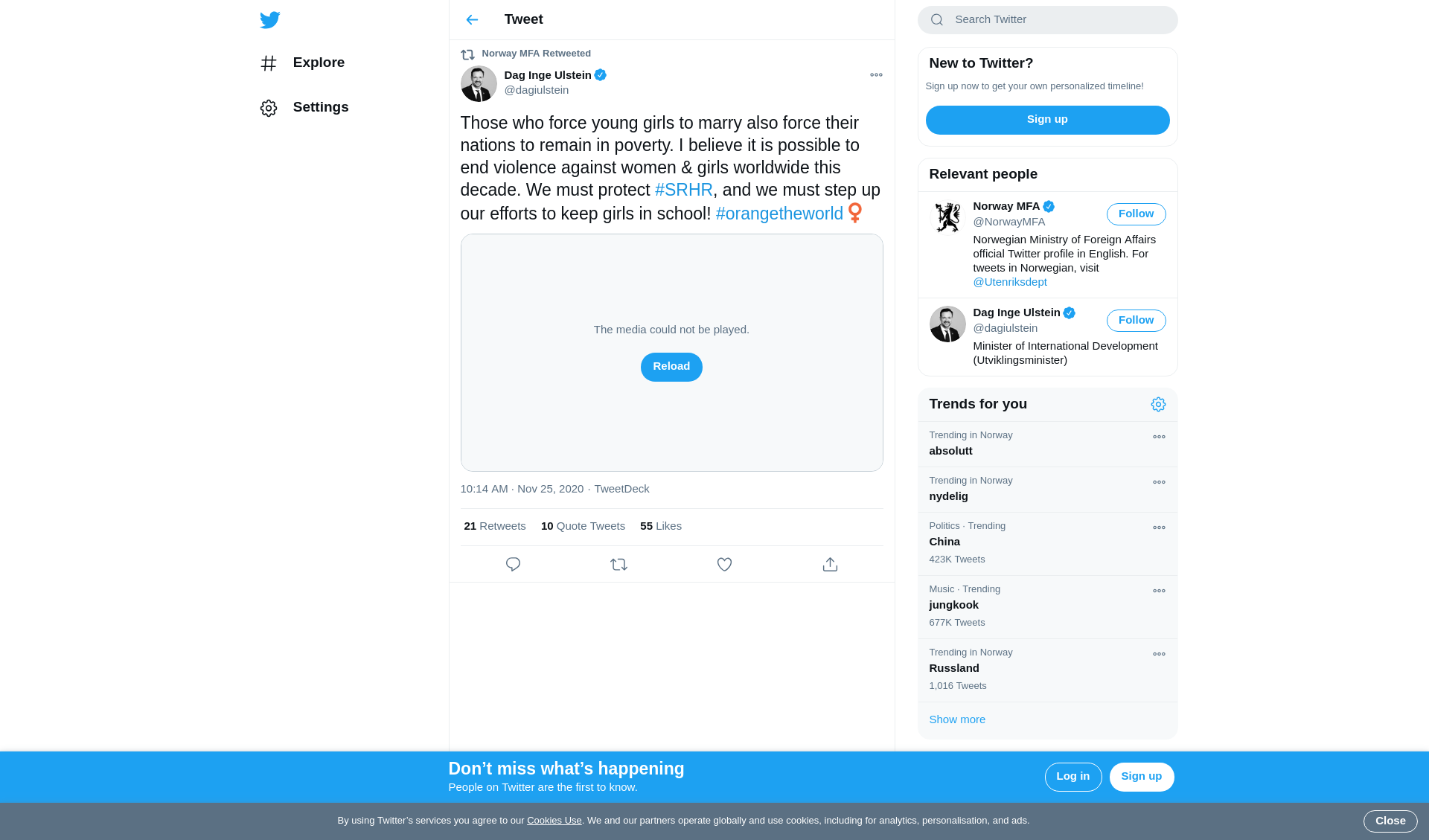
Task: Open the reply speech bubble icon
Action: point(513,565)
